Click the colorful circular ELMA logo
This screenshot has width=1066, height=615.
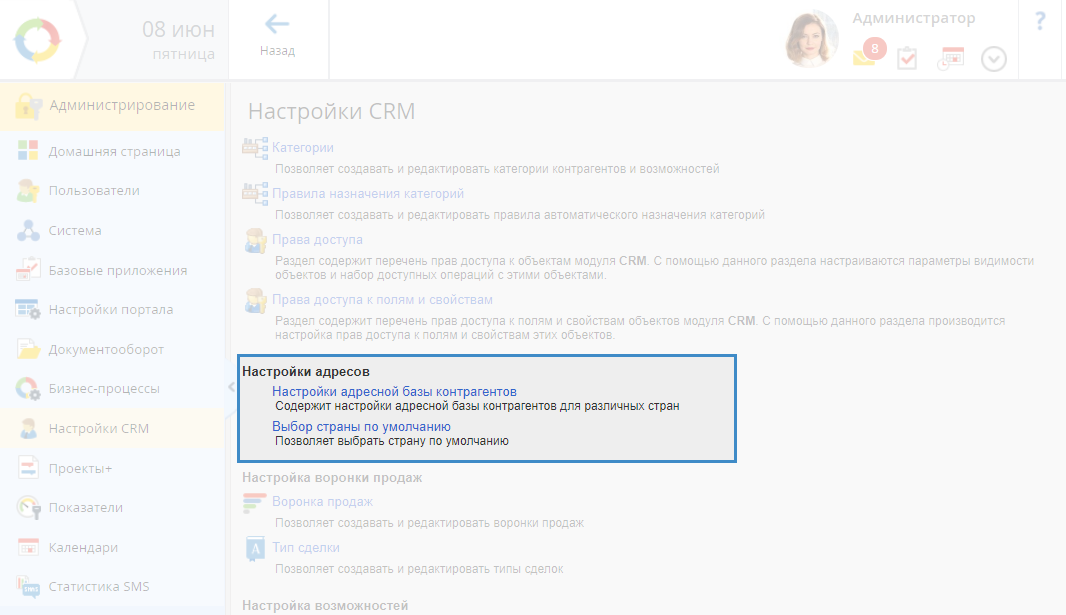(37, 40)
